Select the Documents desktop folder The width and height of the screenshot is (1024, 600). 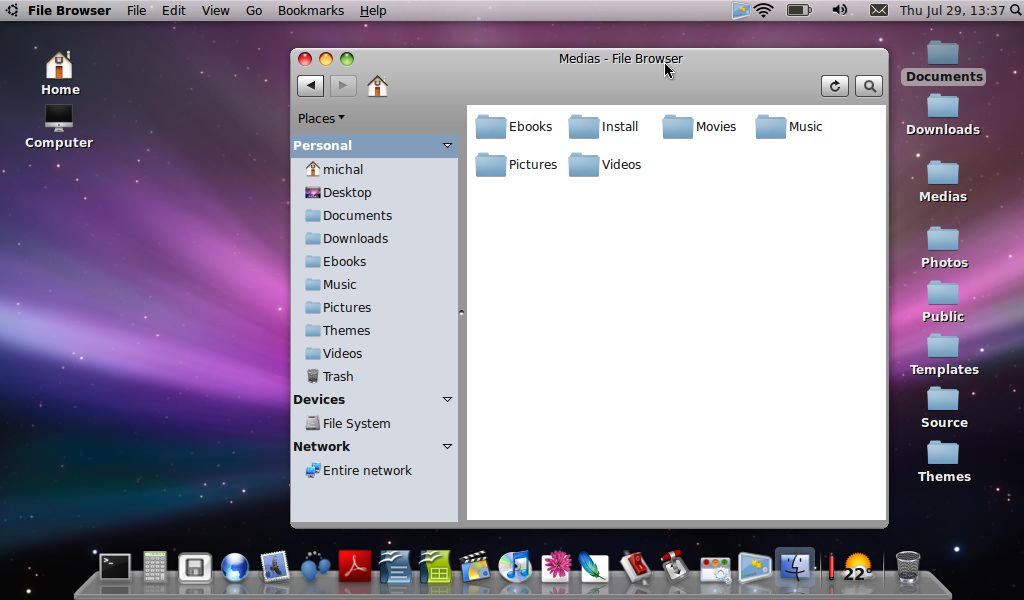(x=944, y=62)
